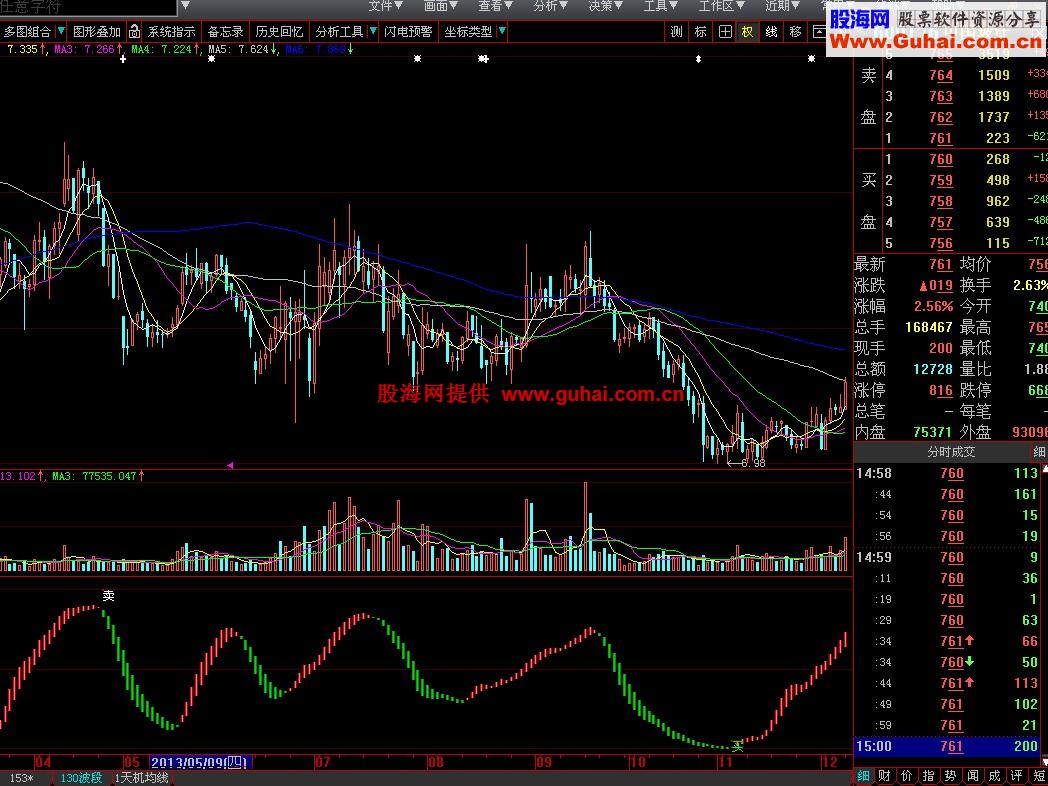Viewport: 1048px width, 786px height.
Task: Open the 工具 menu
Action: pos(660,6)
